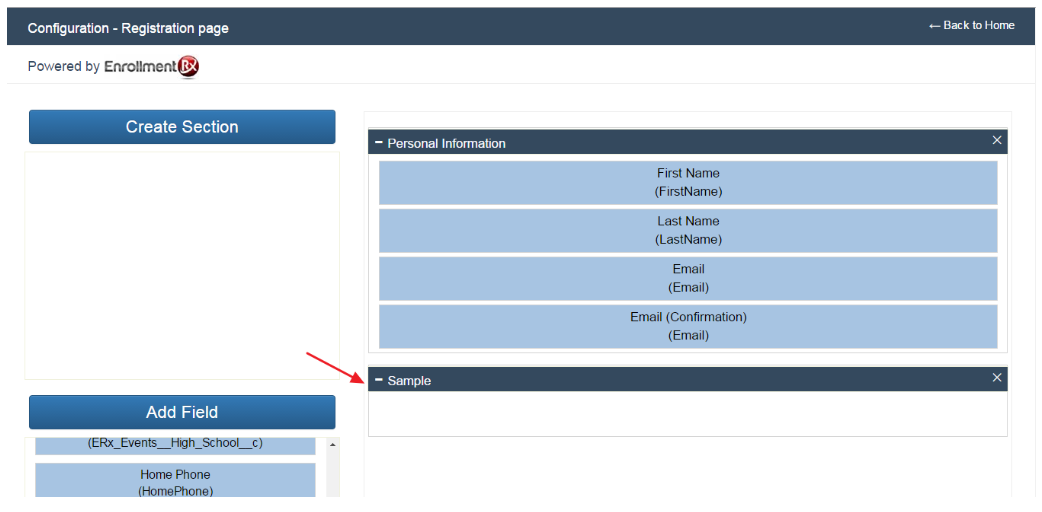Collapse the Personal Information section
1042x512 pixels.
pos(379,143)
